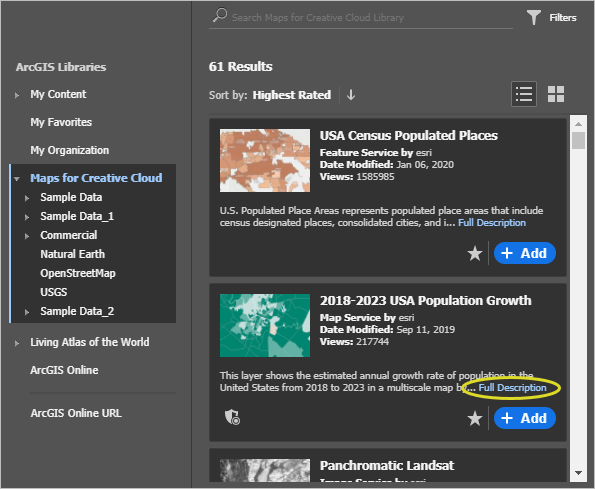Open Full Description for Population Growth layer

pos(512,388)
